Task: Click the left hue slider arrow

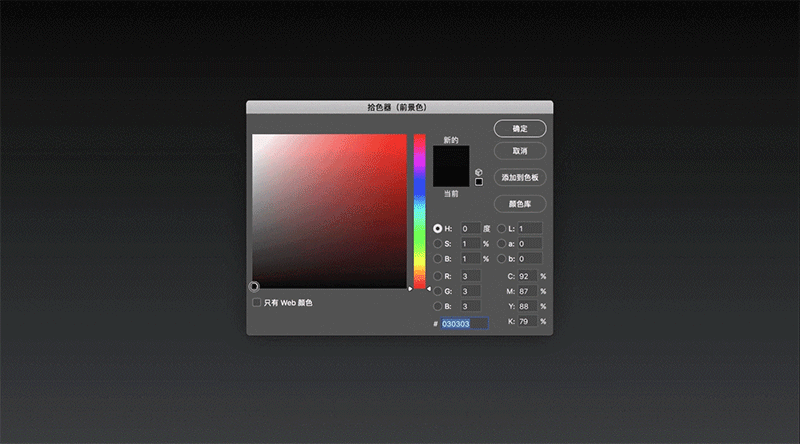Action: pyautogui.click(x=410, y=289)
